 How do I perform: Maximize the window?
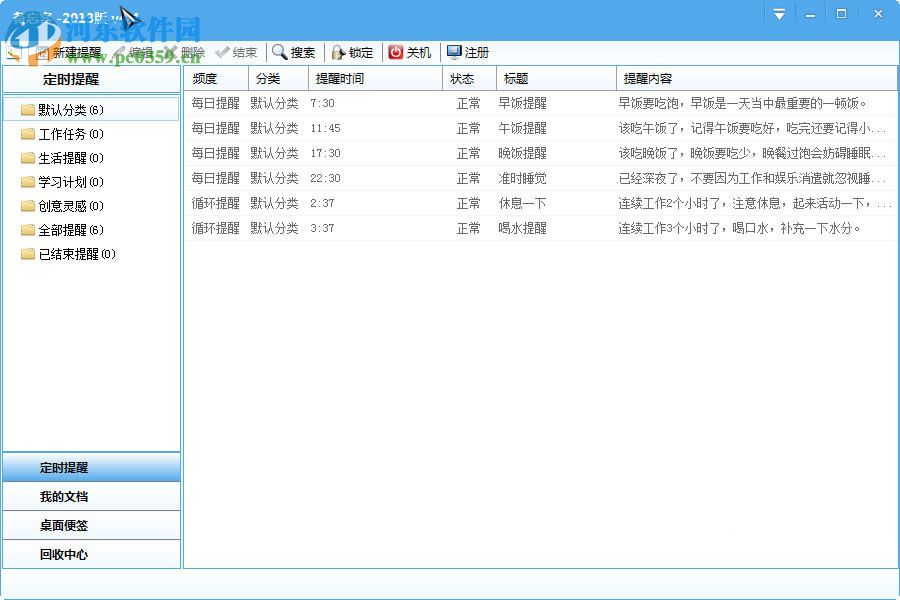click(x=841, y=14)
